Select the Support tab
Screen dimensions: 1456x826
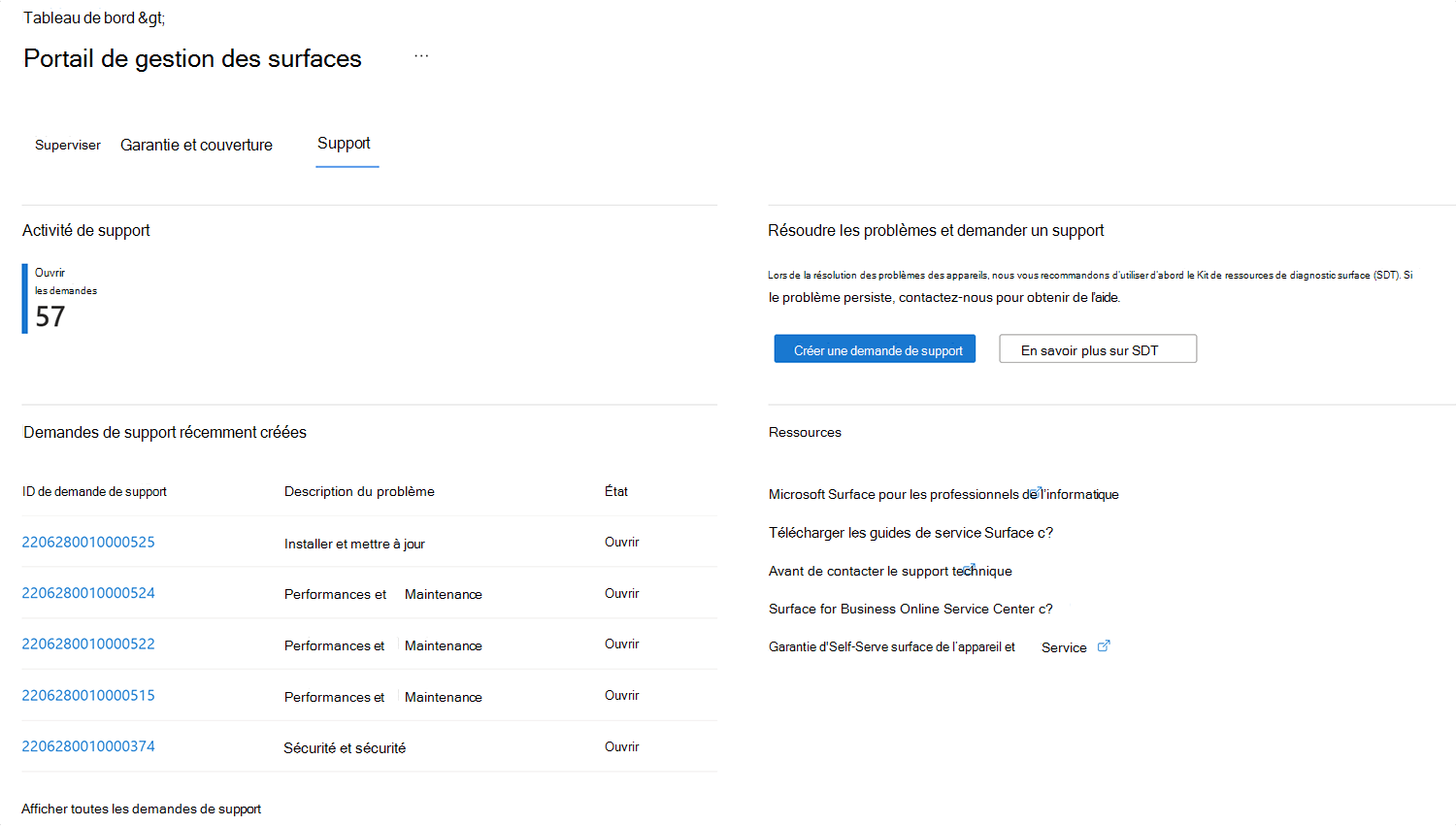click(x=345, y=143)
